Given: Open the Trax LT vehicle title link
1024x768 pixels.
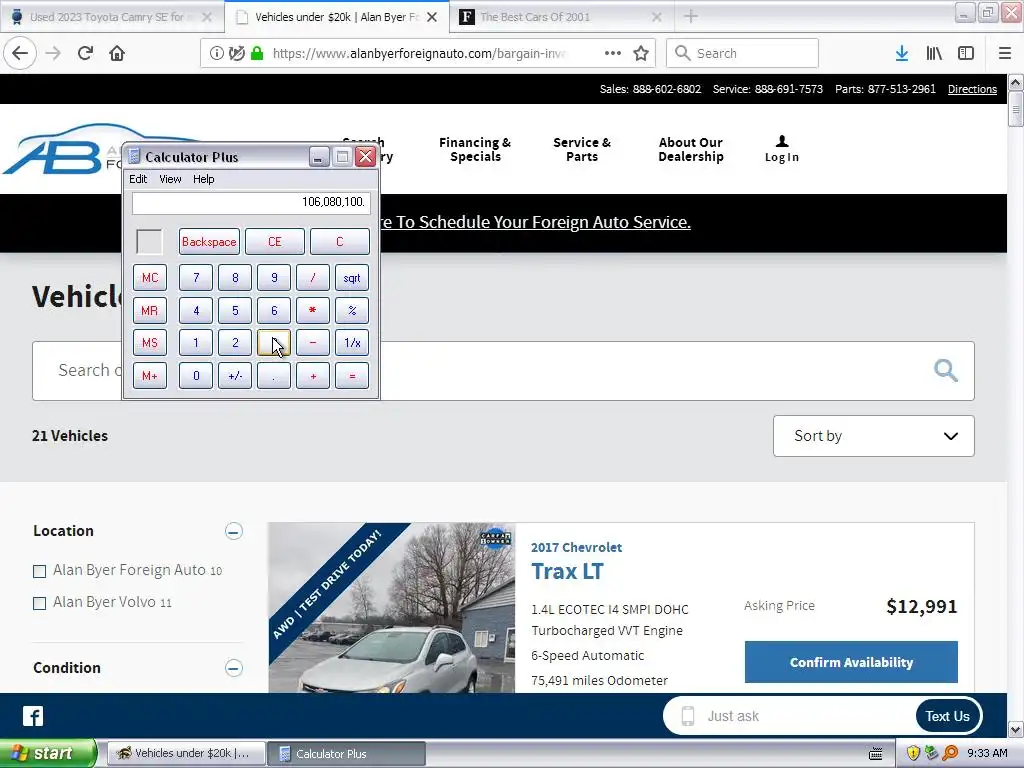Looking at the screenshot, I should pos(567,571).
